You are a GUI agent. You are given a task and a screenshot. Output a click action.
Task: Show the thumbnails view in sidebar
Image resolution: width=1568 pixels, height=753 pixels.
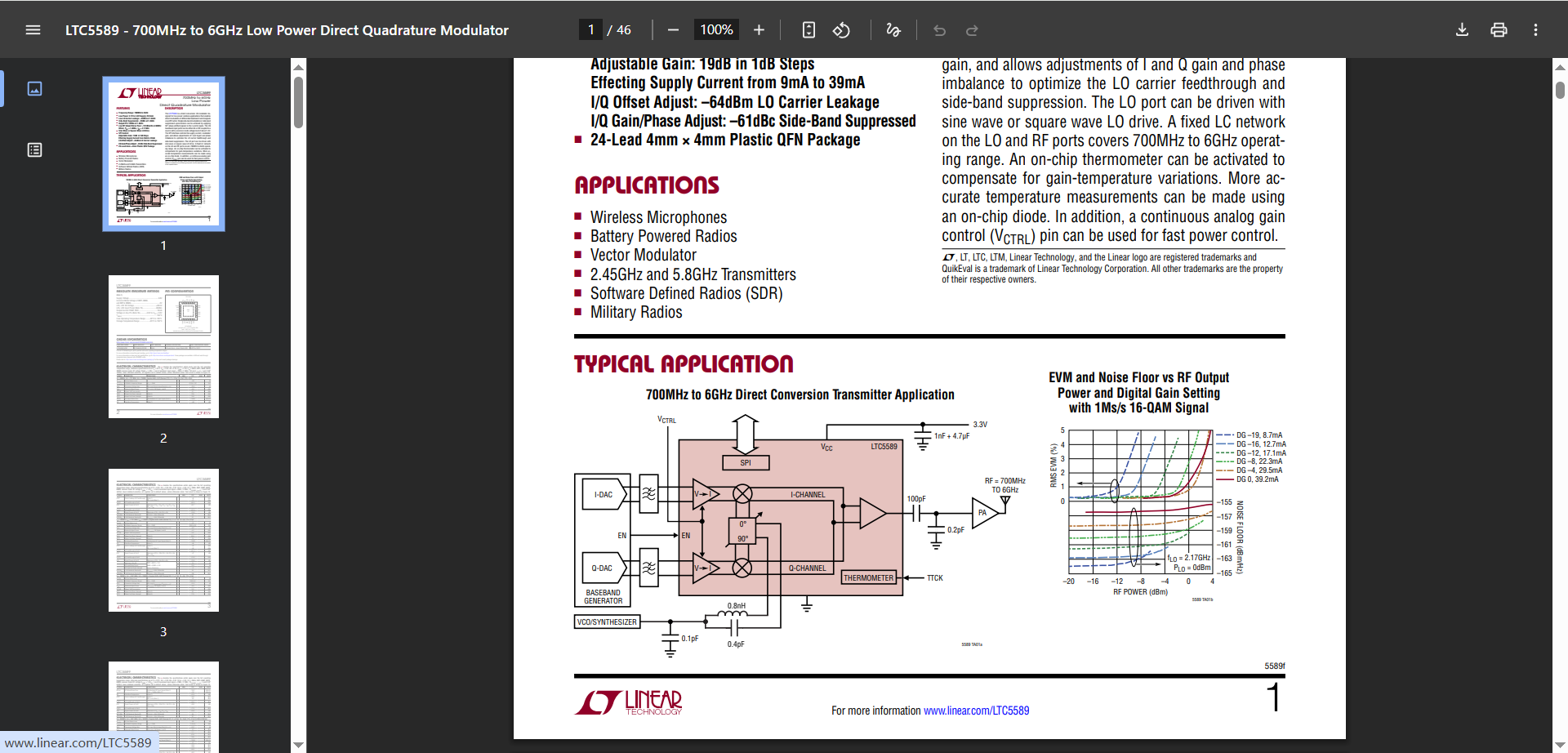click(34, 88)
